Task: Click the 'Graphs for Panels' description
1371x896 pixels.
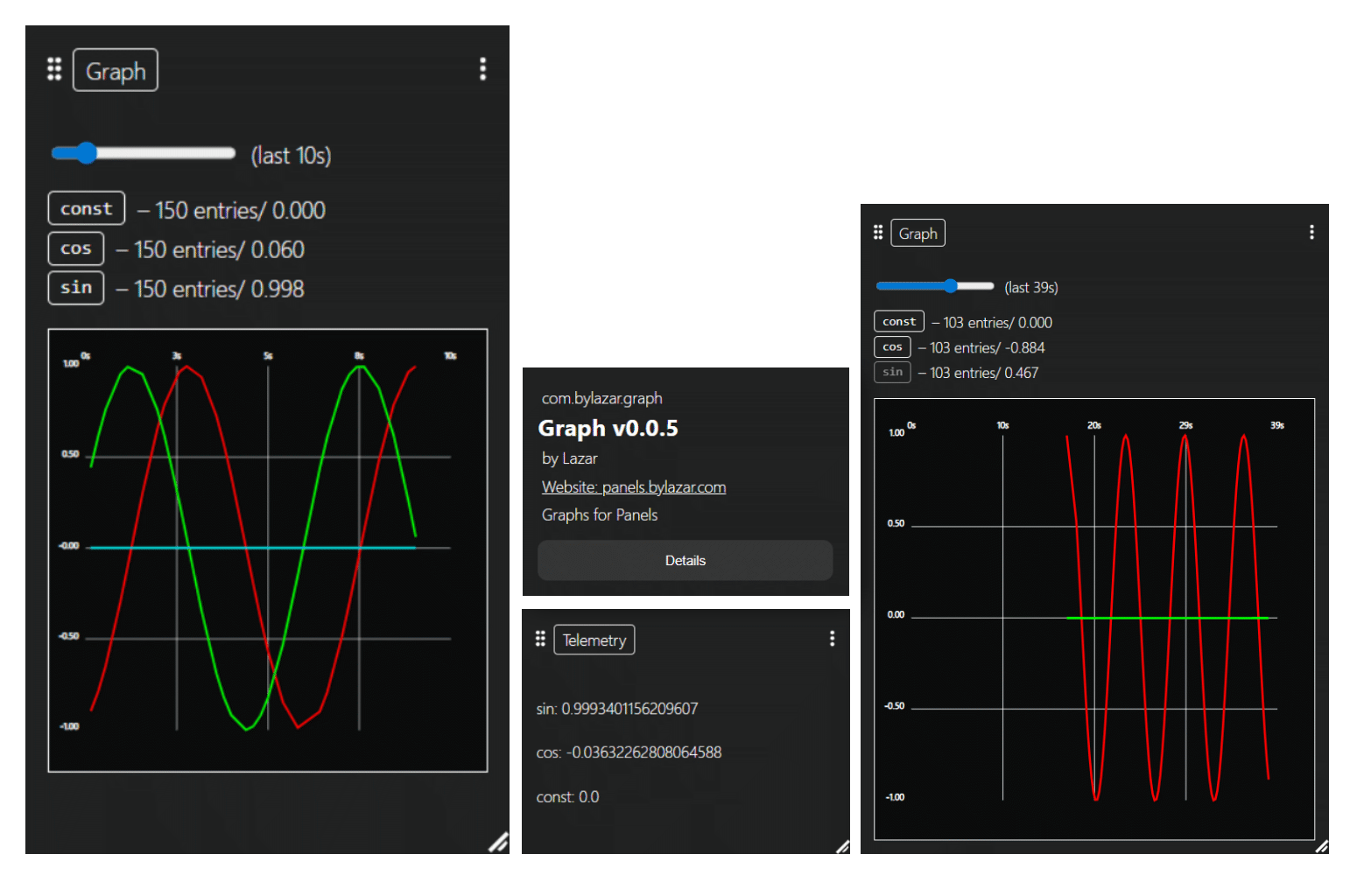Action: click(600, 514)
